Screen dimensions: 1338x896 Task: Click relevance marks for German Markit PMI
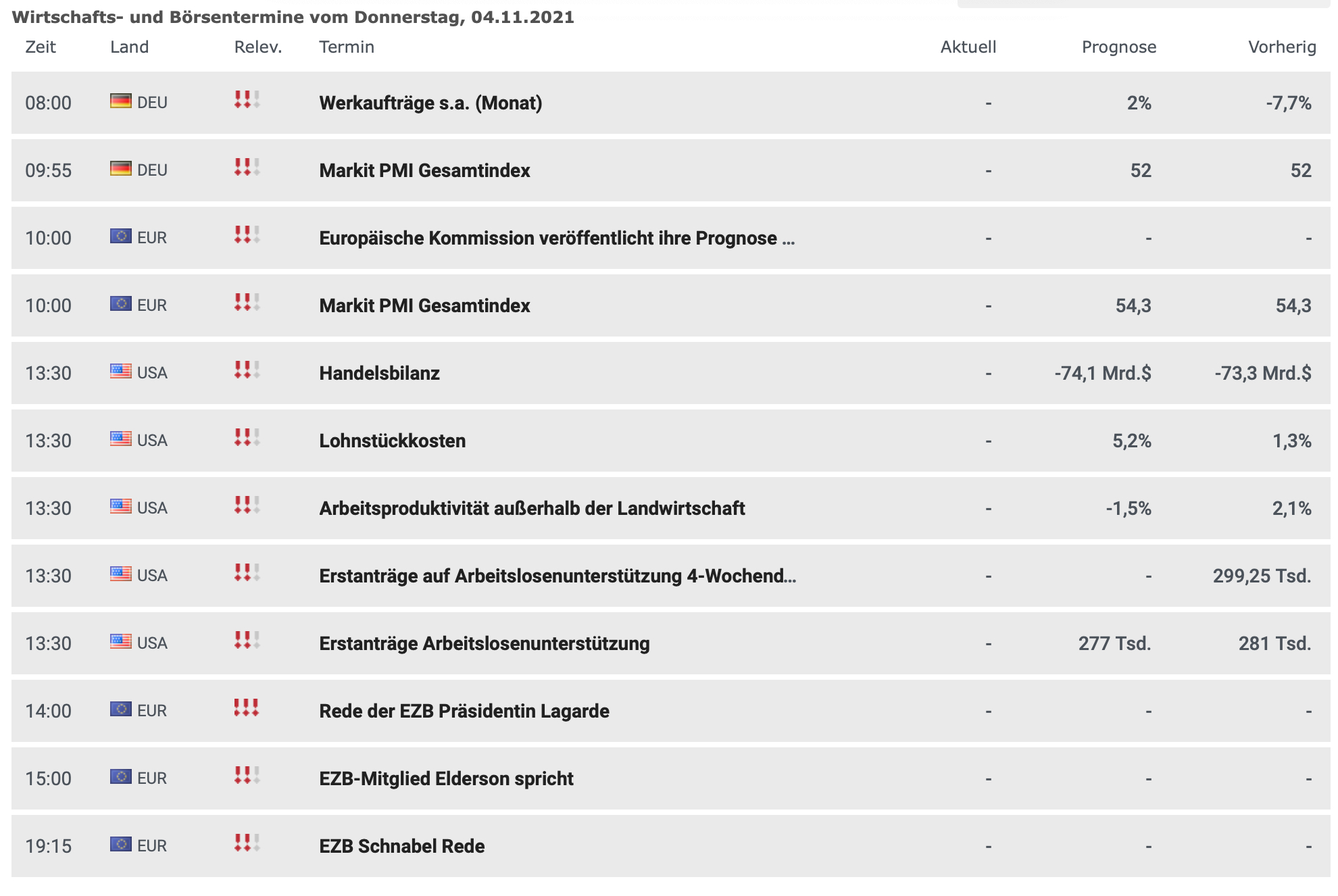tap(247, 167)
